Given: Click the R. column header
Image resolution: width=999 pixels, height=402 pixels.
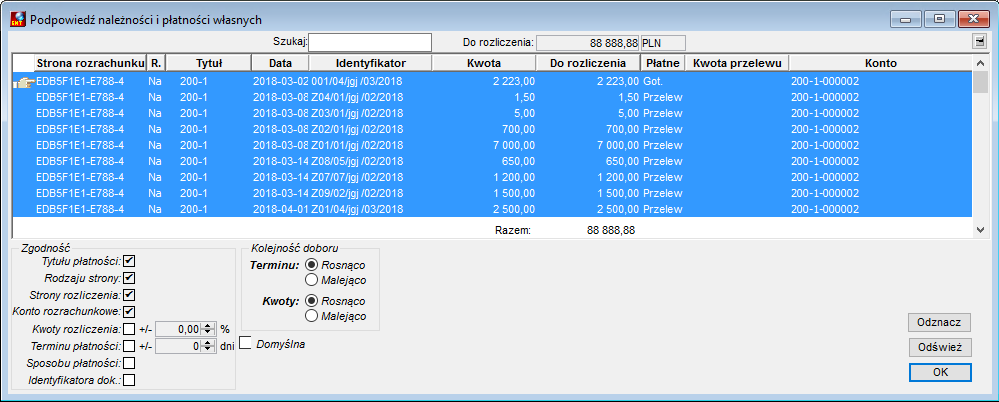Looking at the screenshot, I should pos(156,63).
